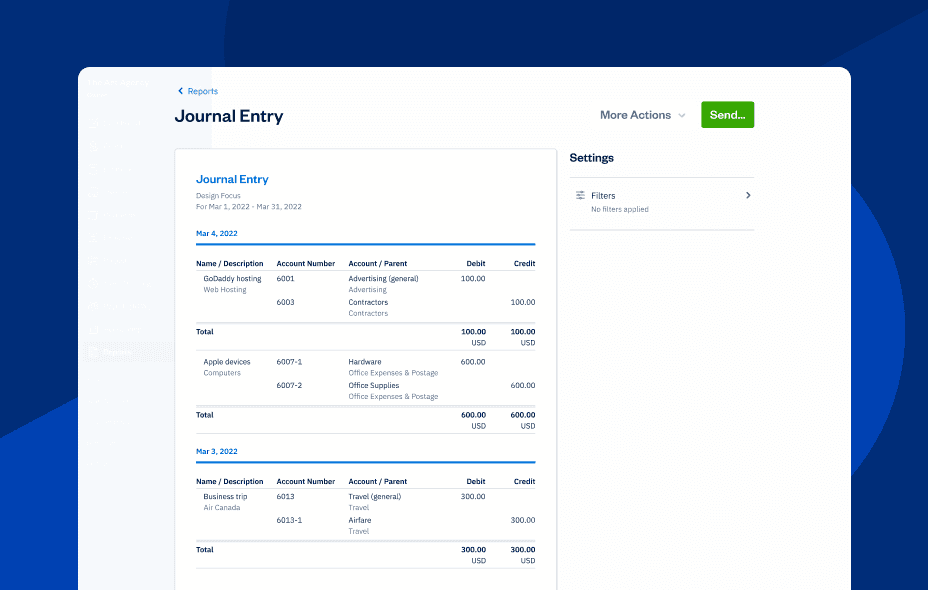Click the More Actions down arrow

(682, 116)
